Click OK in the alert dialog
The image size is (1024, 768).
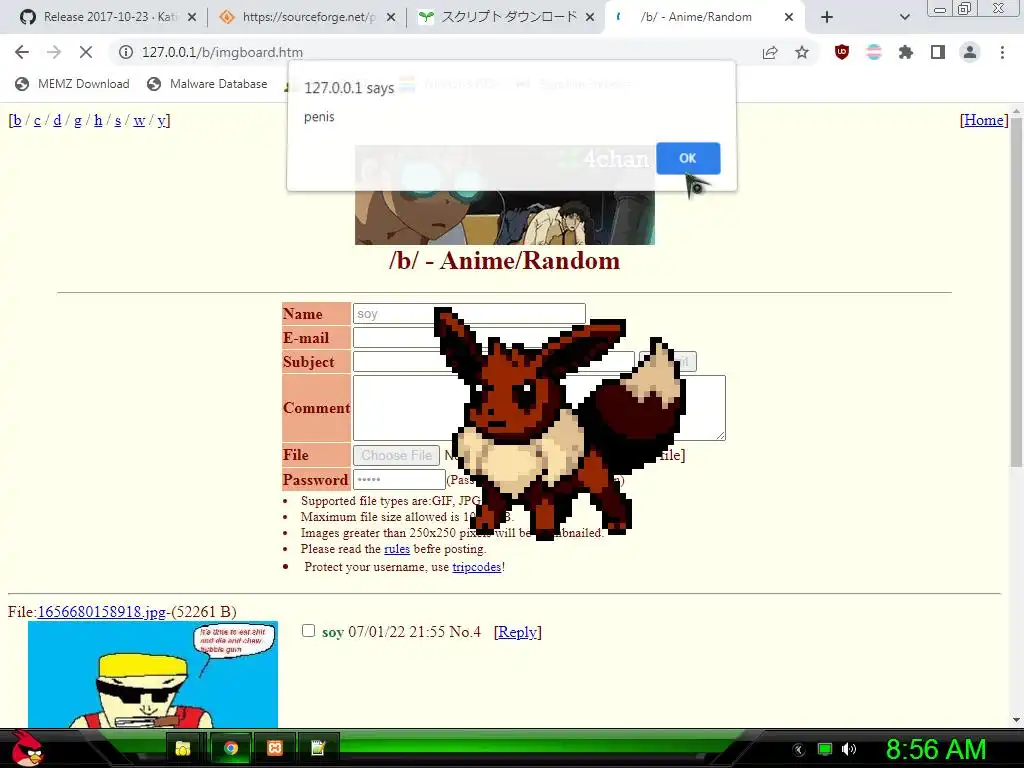point(688,158)
